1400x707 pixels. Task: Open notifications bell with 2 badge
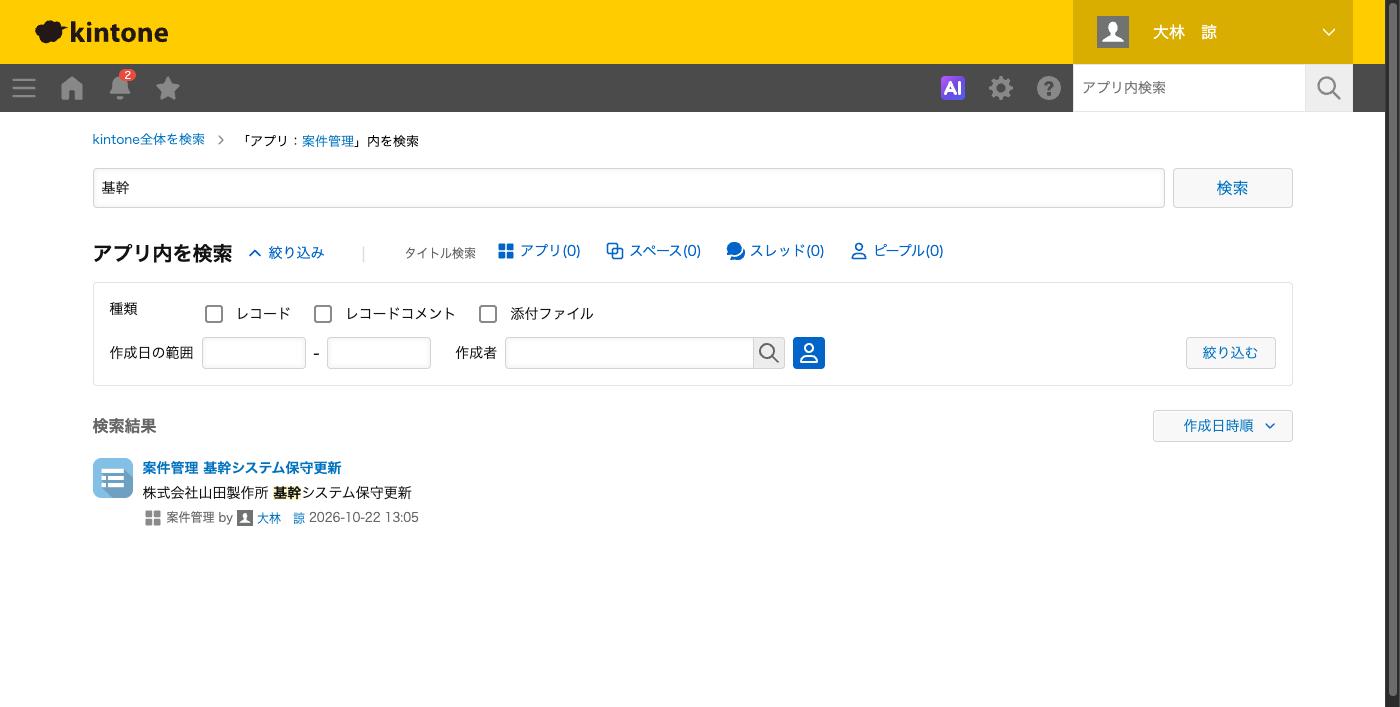120,87
